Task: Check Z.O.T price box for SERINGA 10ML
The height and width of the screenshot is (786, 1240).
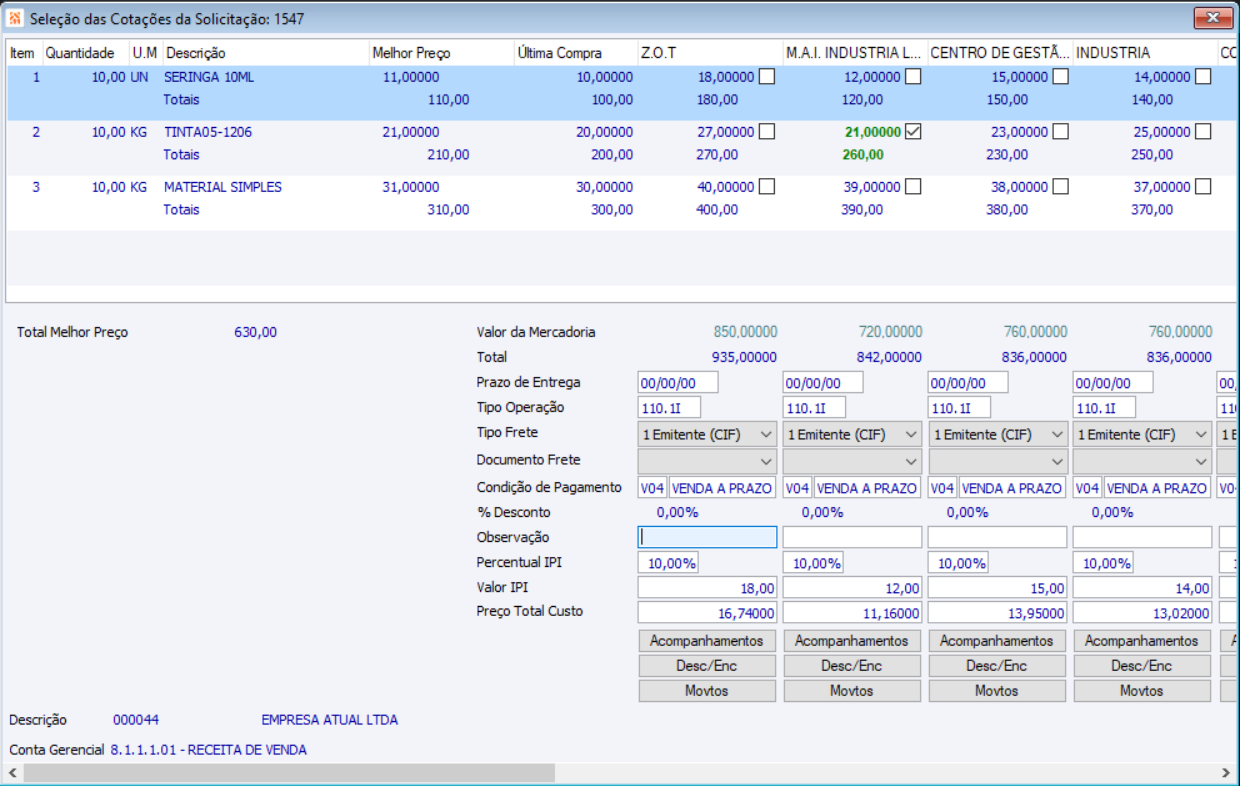Action: pos(767,76)
